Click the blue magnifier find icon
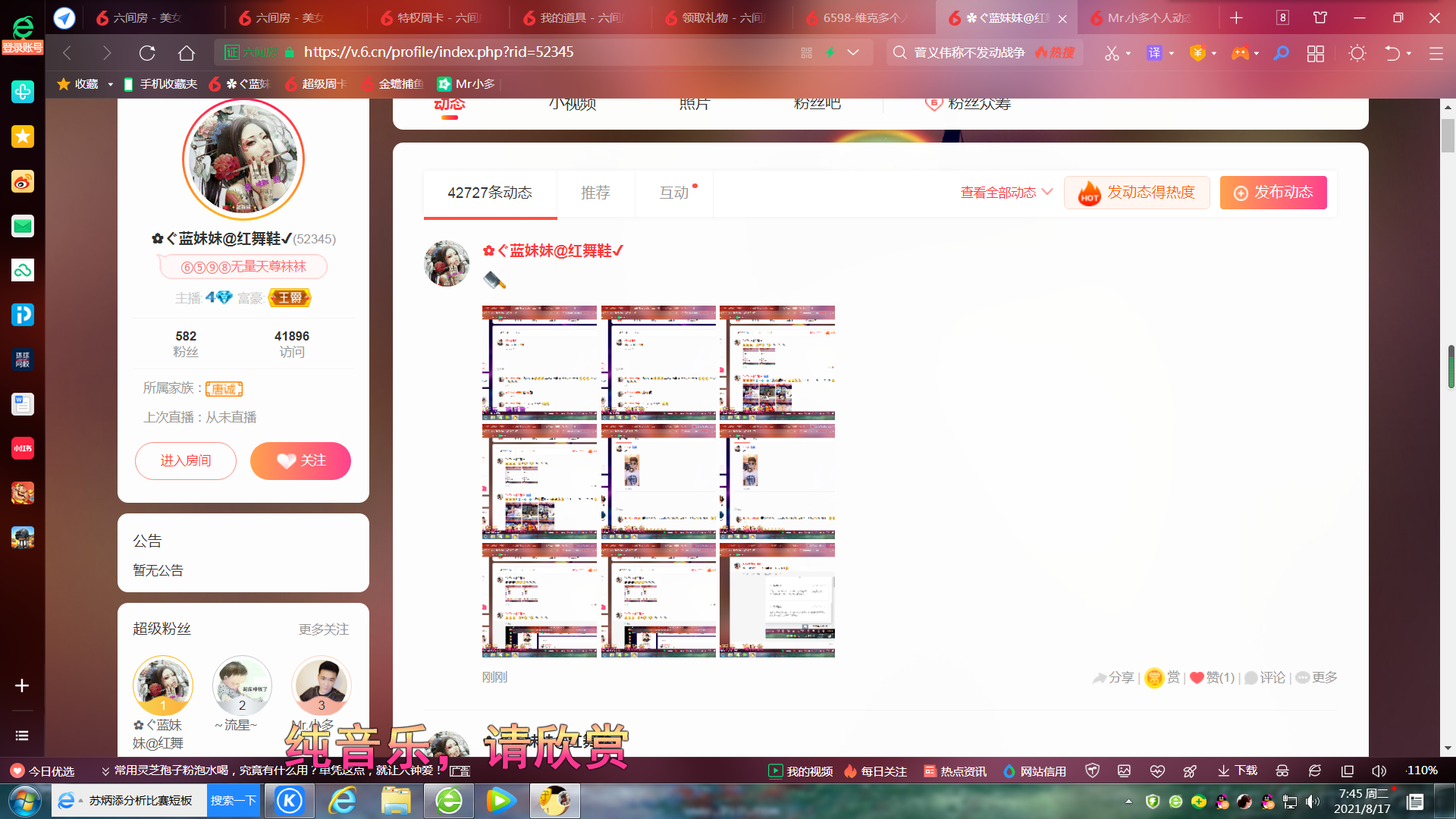Screen dimensions: 1456x819 [1281, 53]
